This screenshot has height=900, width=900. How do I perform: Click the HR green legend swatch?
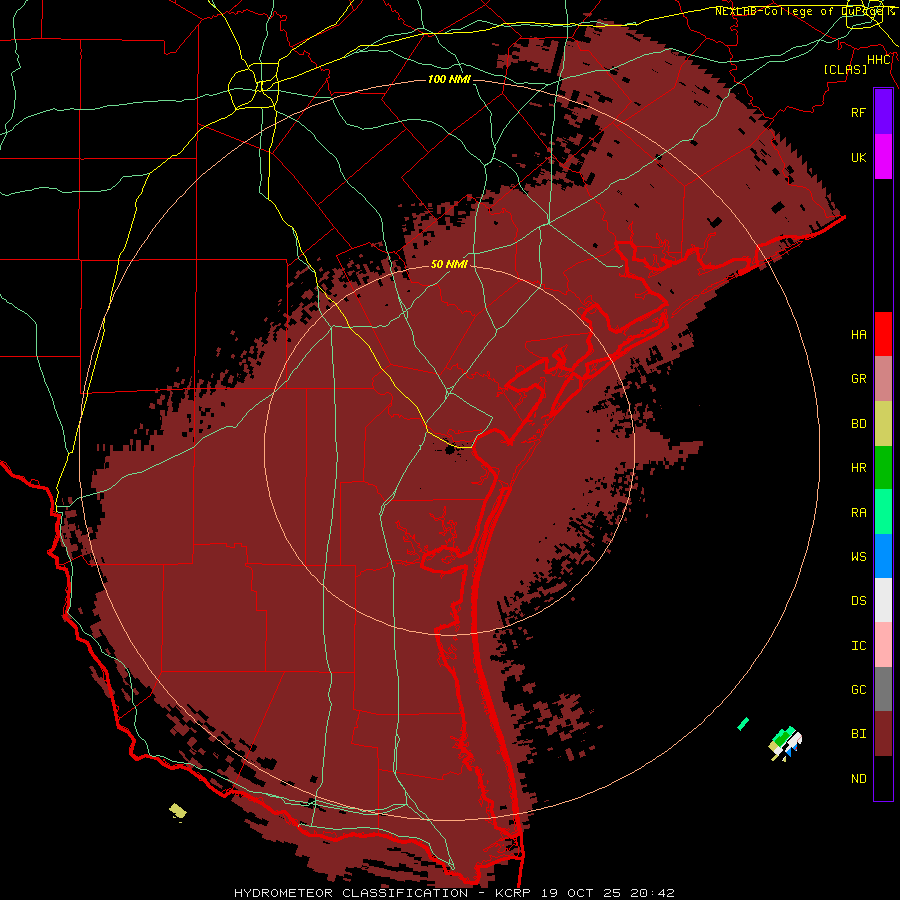(883, 467)
